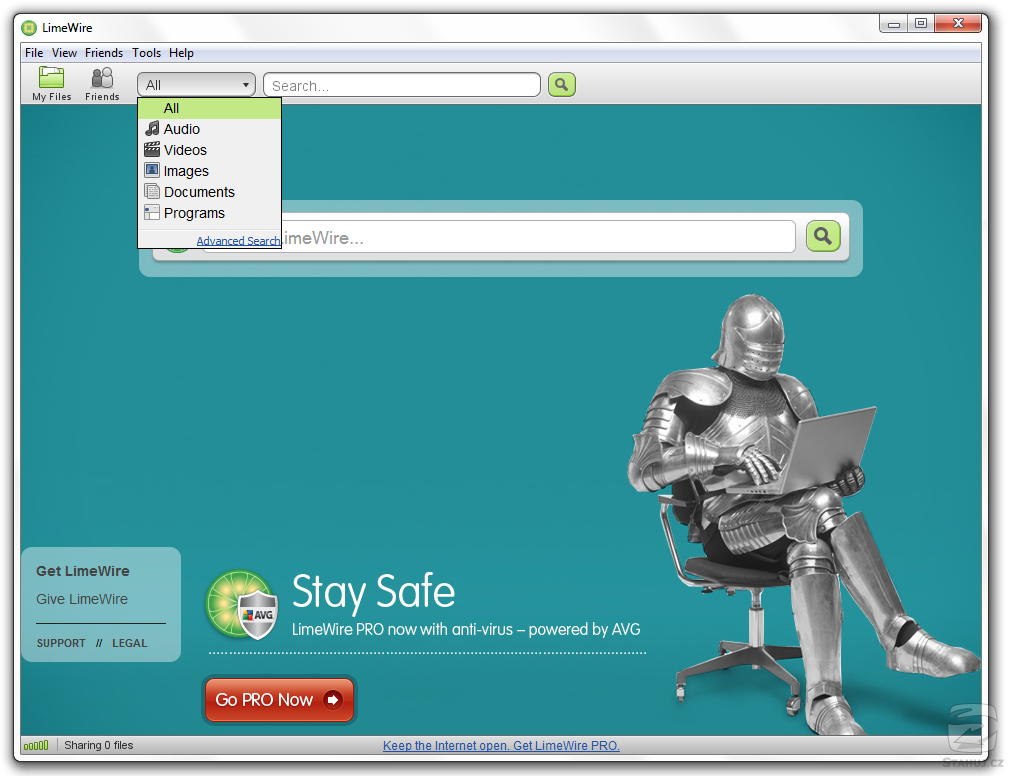Open the Friends menu in the menu bar
Image resolution: width=1011 pixels, height=776 pixels.
(x=104, y=53)
